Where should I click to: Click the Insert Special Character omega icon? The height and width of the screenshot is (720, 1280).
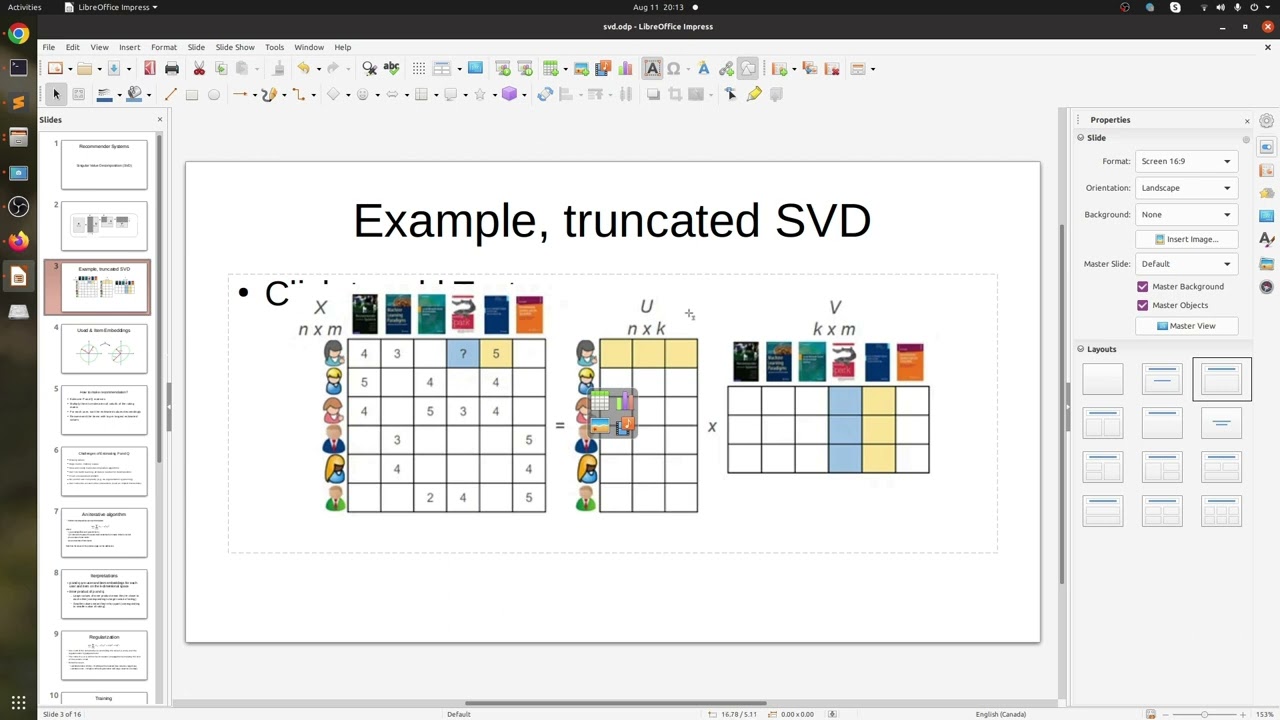[674, 68]
